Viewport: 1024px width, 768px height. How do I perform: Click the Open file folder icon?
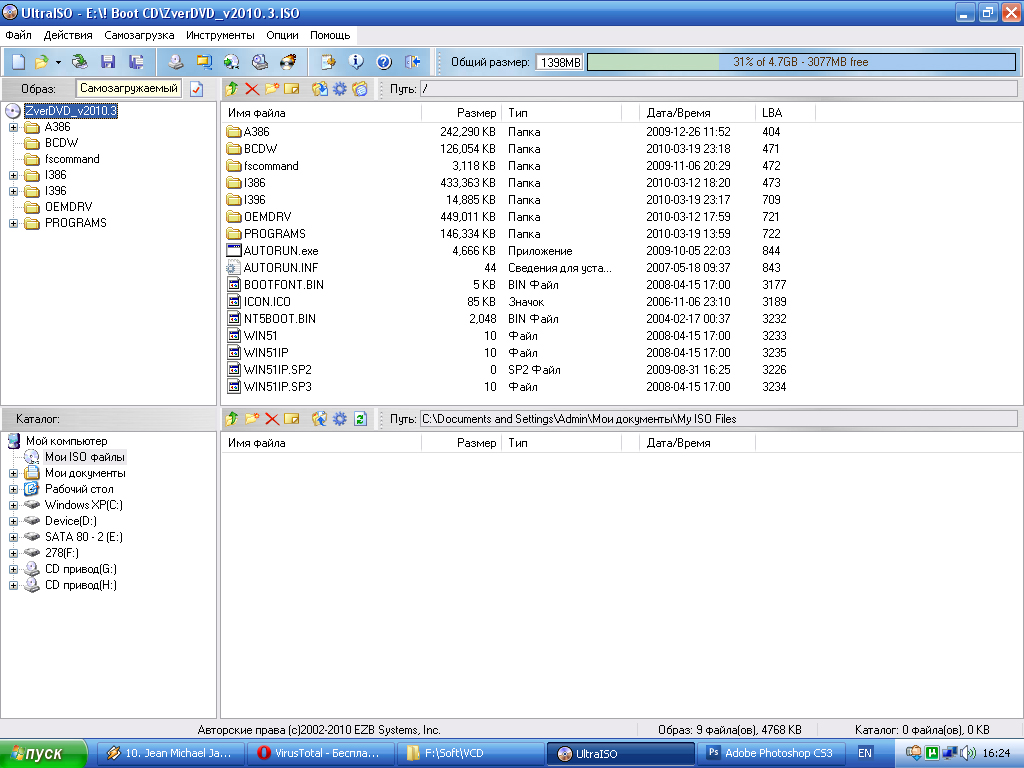click(41, 62)
